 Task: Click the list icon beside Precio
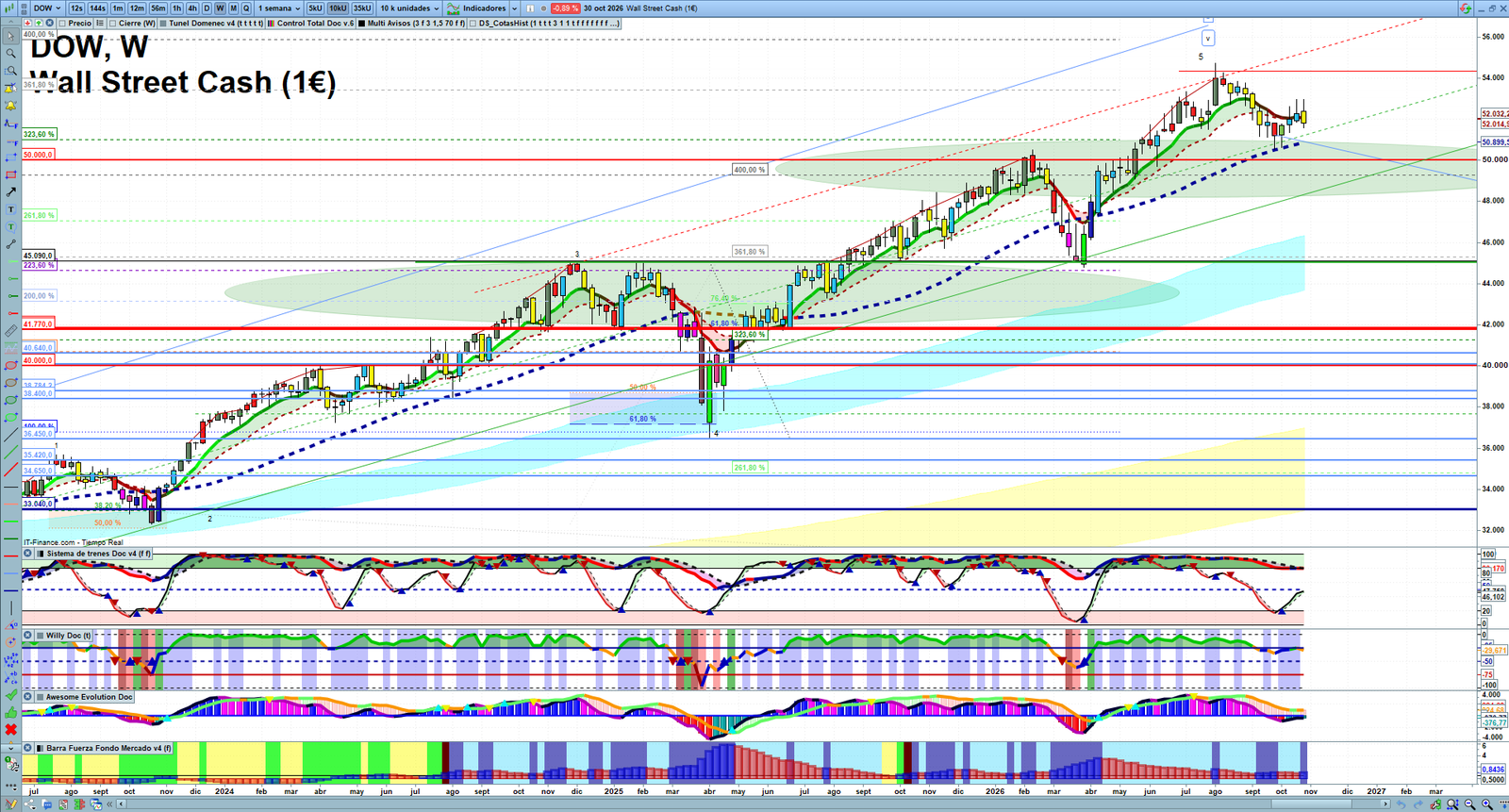(x=100, y=24)
